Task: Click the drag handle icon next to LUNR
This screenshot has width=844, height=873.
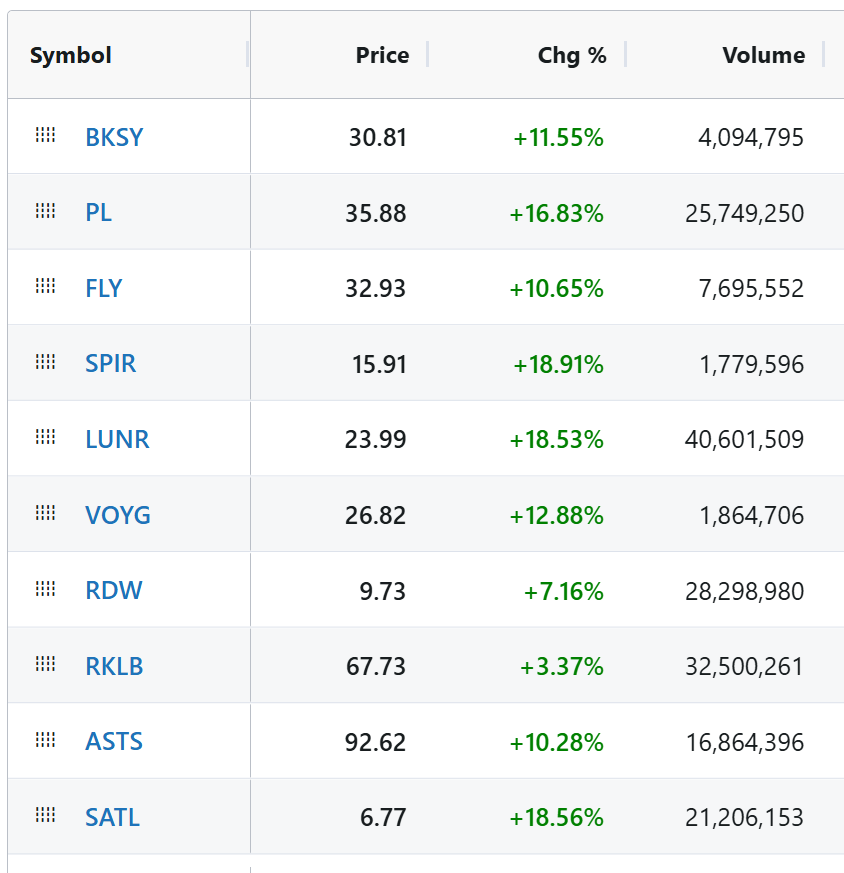Action: pos(44,438)
